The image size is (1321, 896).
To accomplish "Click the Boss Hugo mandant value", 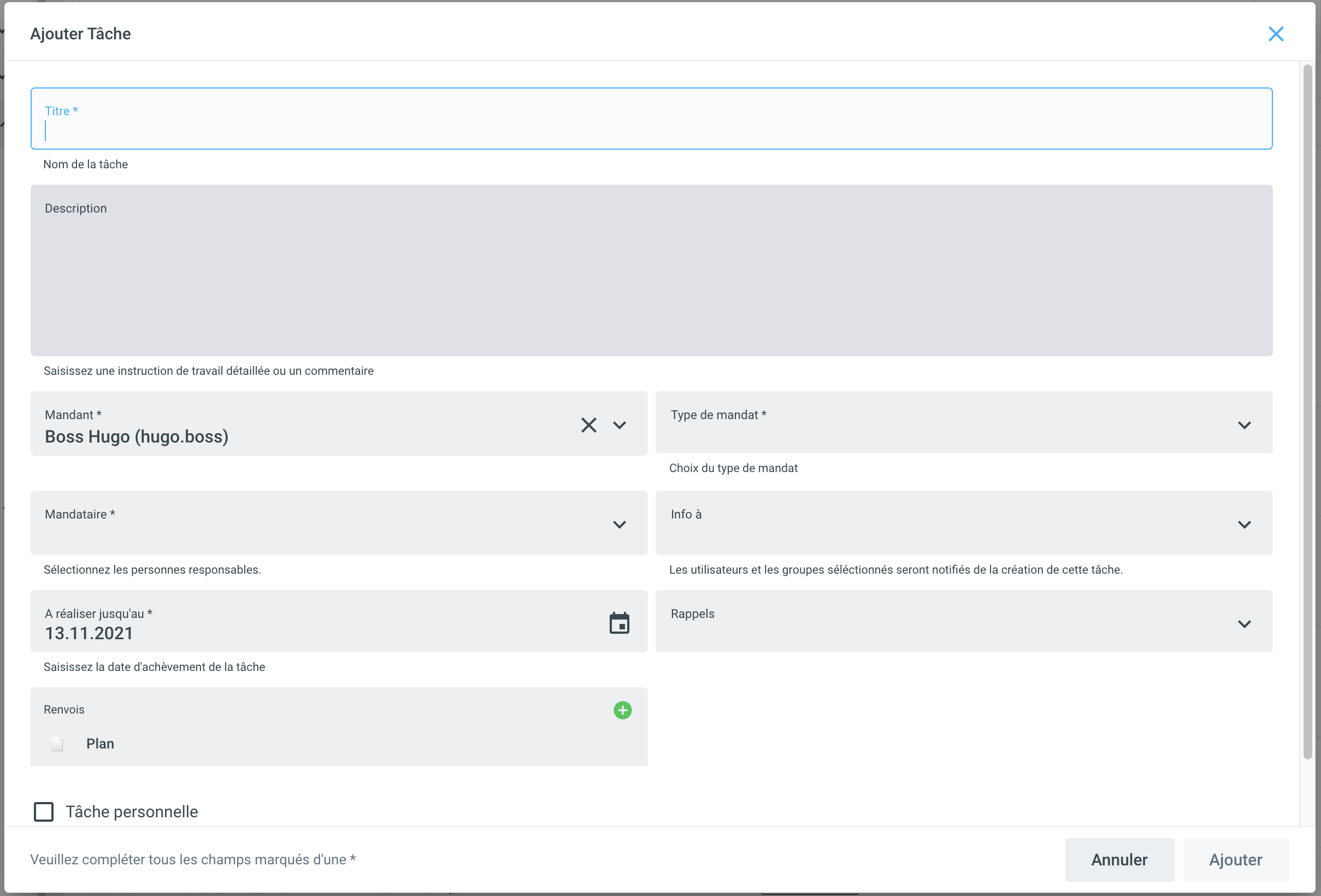I will 137,437.
